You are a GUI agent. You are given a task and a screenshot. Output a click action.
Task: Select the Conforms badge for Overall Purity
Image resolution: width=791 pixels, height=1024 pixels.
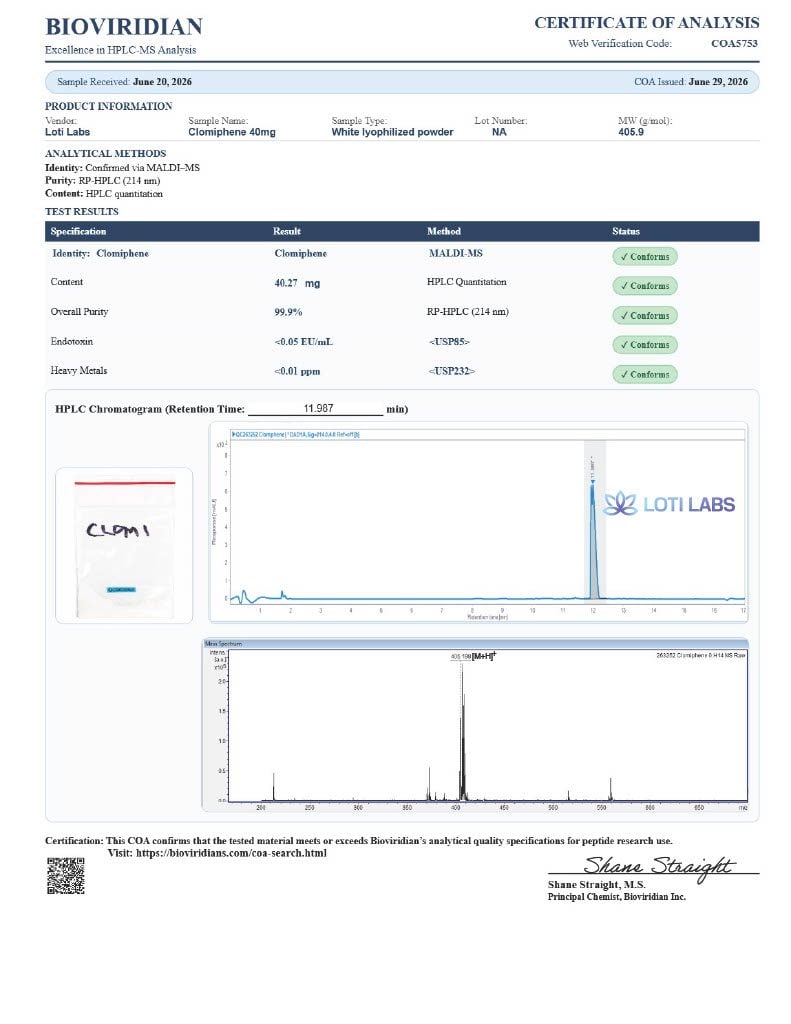click(645, 315)
